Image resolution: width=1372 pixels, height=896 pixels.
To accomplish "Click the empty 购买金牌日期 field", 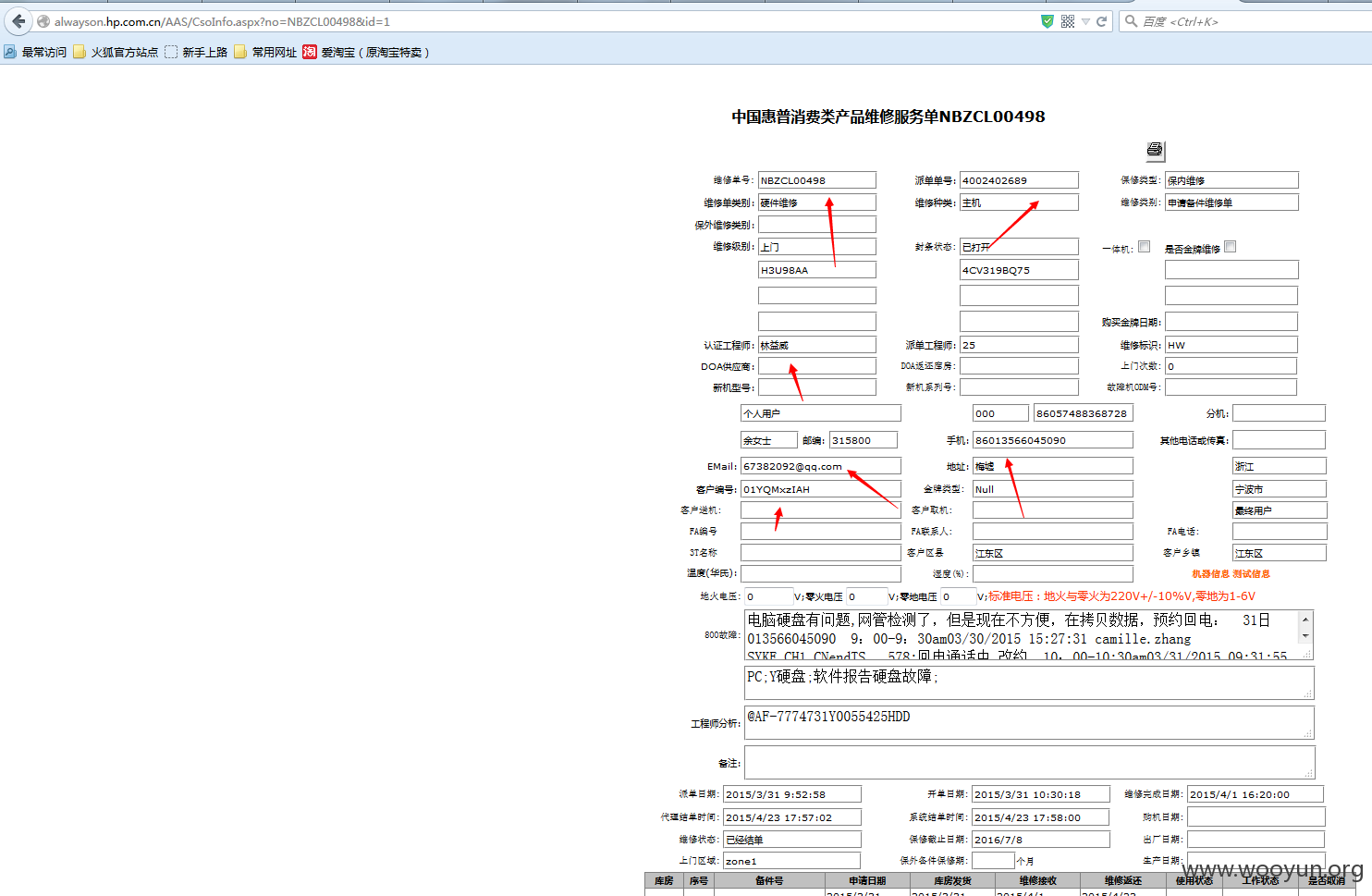I will tap(1231, 322).
